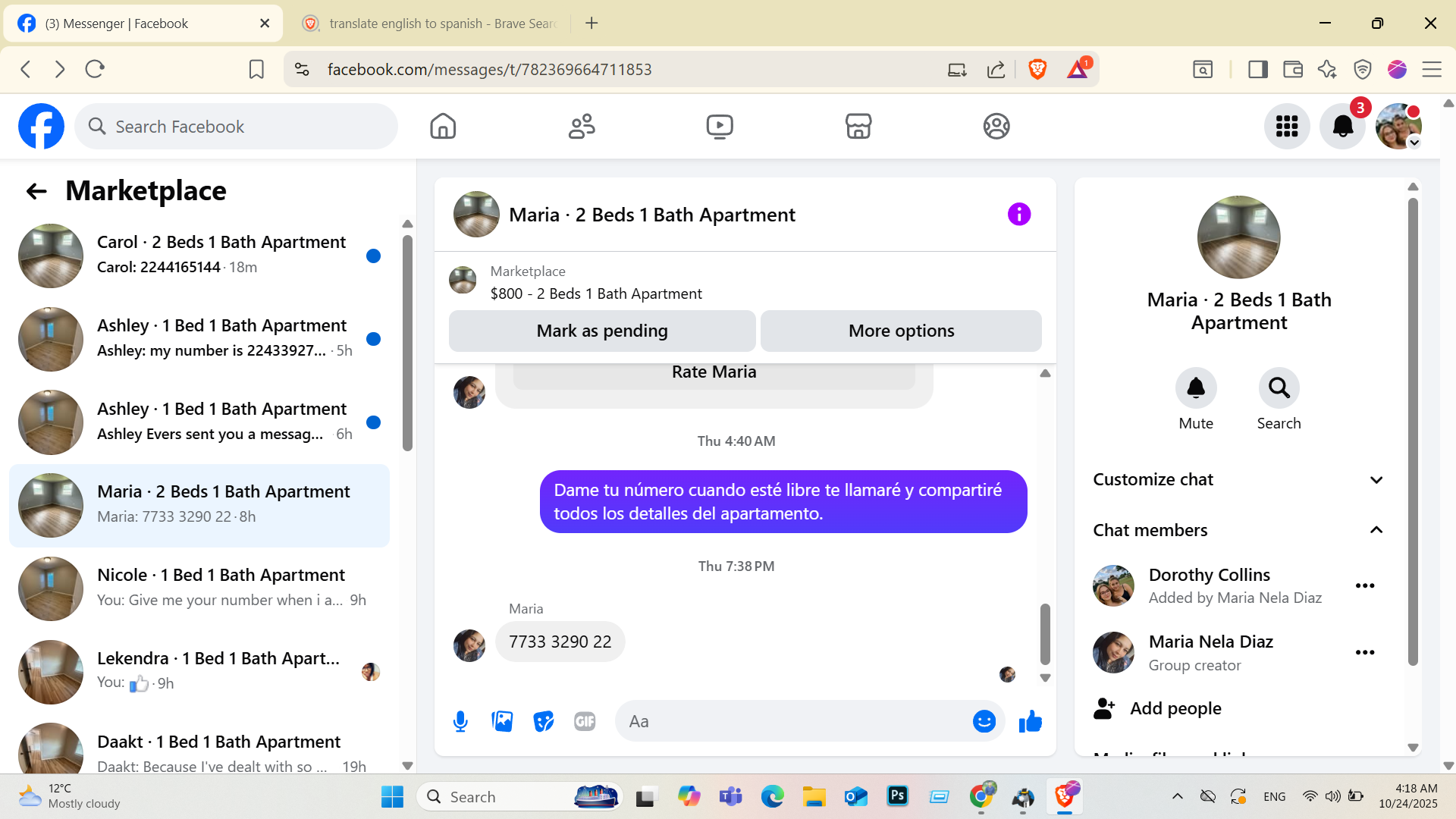Go back with Marketplace back arrow
Image resolution: width=1456 pixels, height=819 pixels.
point(36,191)
